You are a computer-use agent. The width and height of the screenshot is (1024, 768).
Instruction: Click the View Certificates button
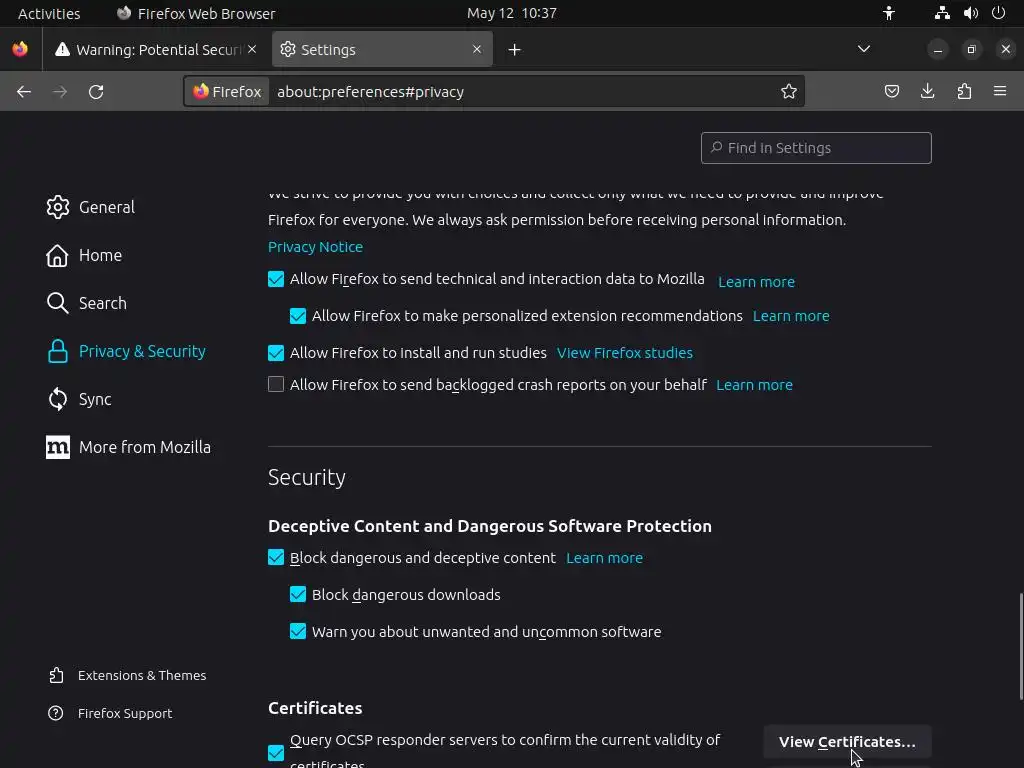coord(847,742)
